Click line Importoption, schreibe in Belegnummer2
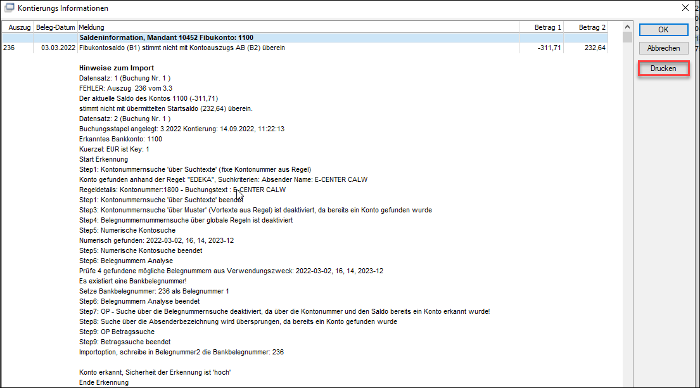This screenshot has width=700, height=388. 182,352
